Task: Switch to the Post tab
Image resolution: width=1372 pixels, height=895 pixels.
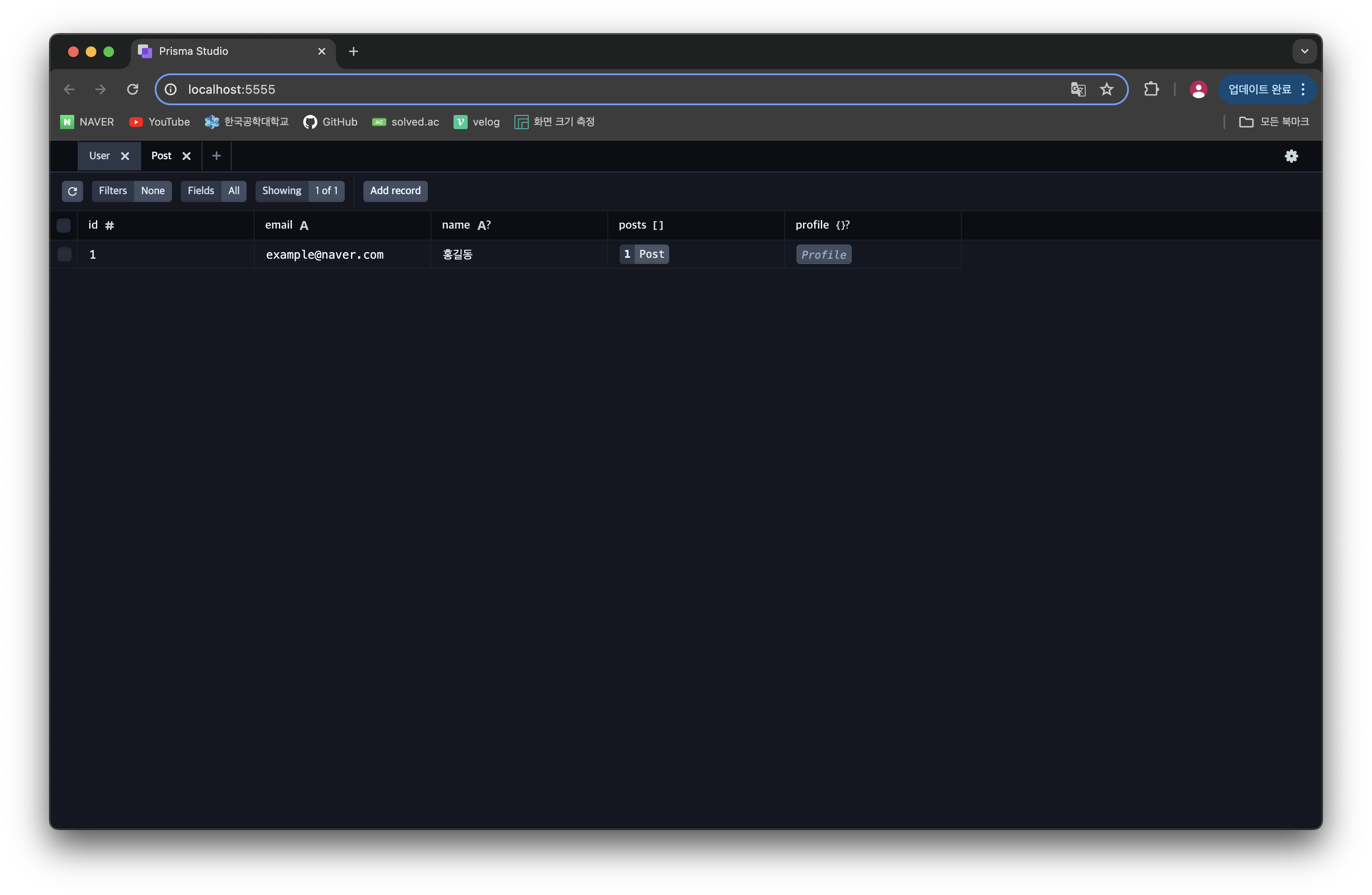Action: (161, 156)
